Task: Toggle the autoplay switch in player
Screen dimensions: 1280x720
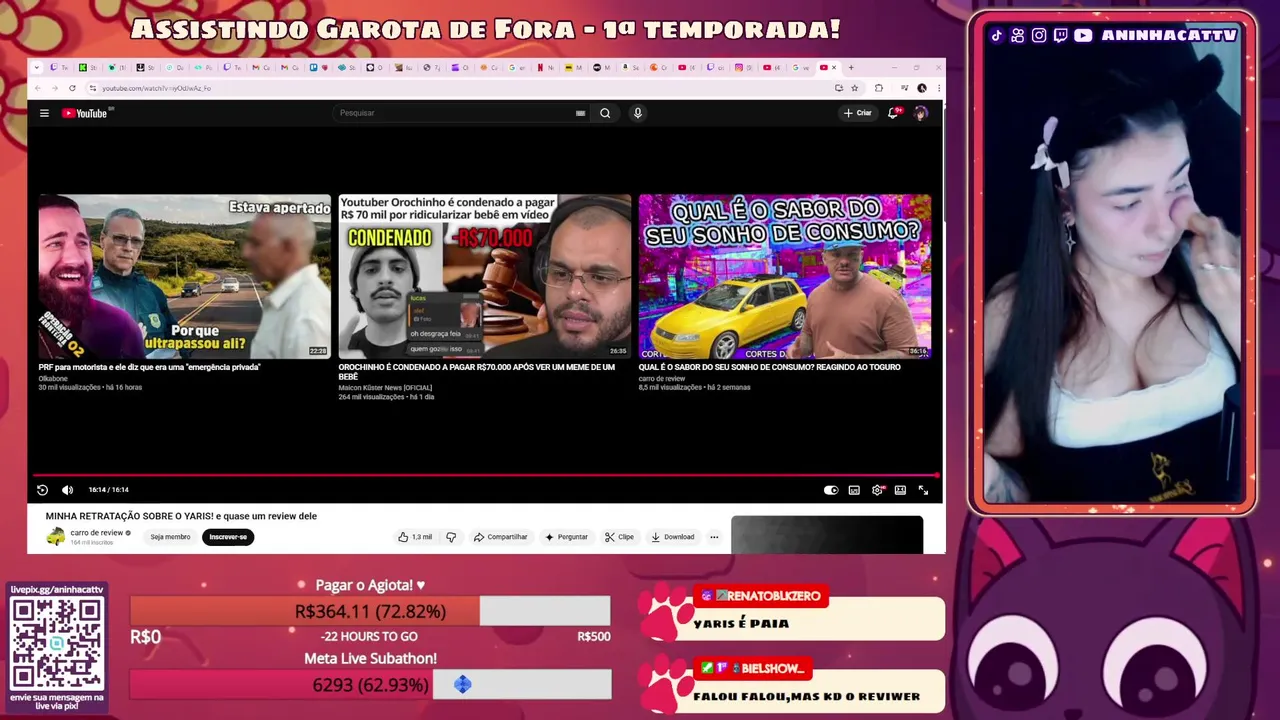Action: pyautogui.click(x=831, y=490)
